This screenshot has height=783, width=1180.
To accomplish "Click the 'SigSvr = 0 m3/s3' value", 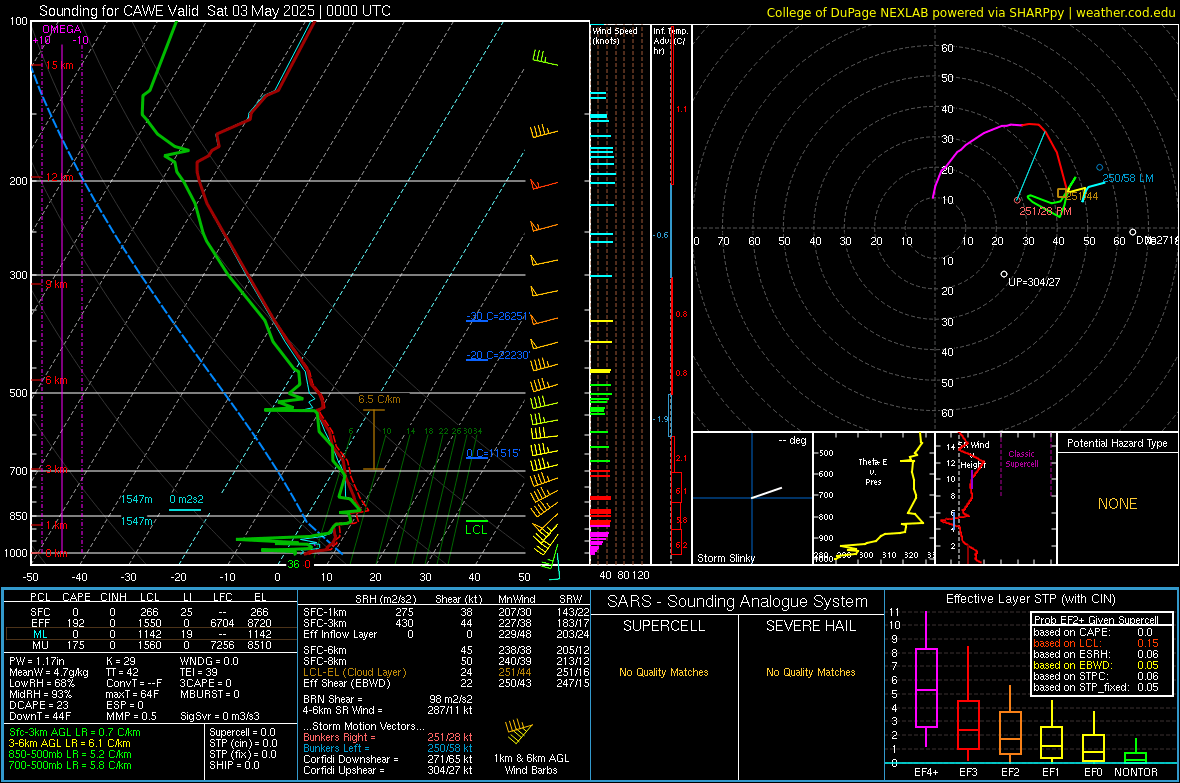I will click(x=220, y=716).
